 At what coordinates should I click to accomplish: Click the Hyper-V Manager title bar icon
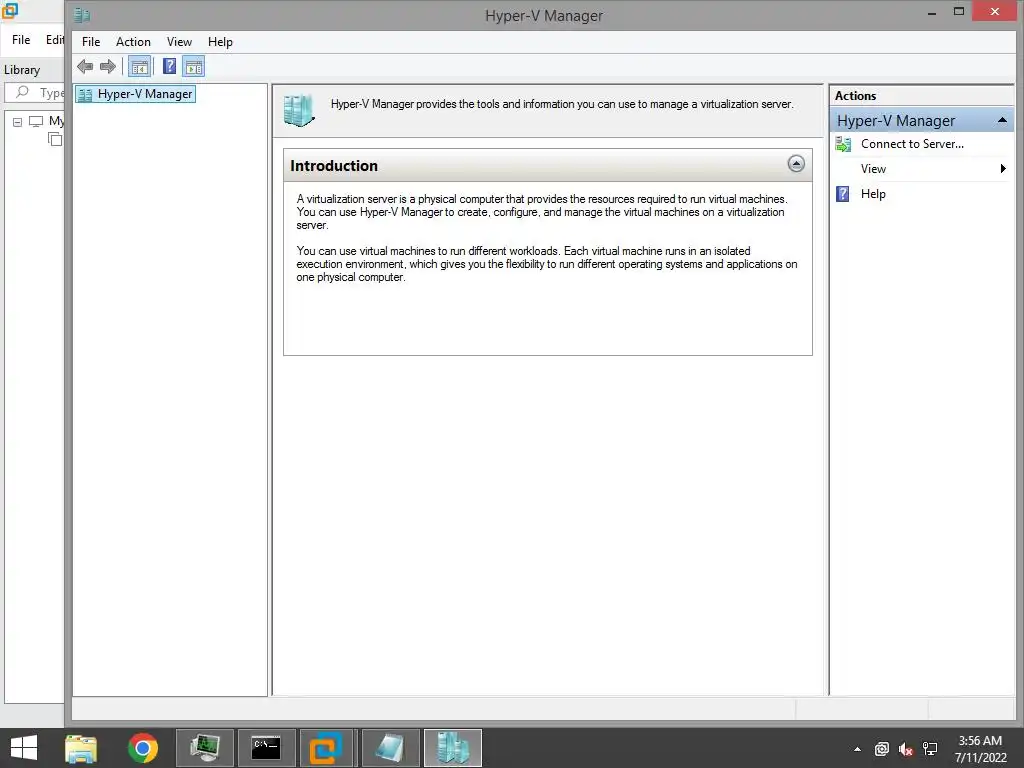tap(82, 15)
